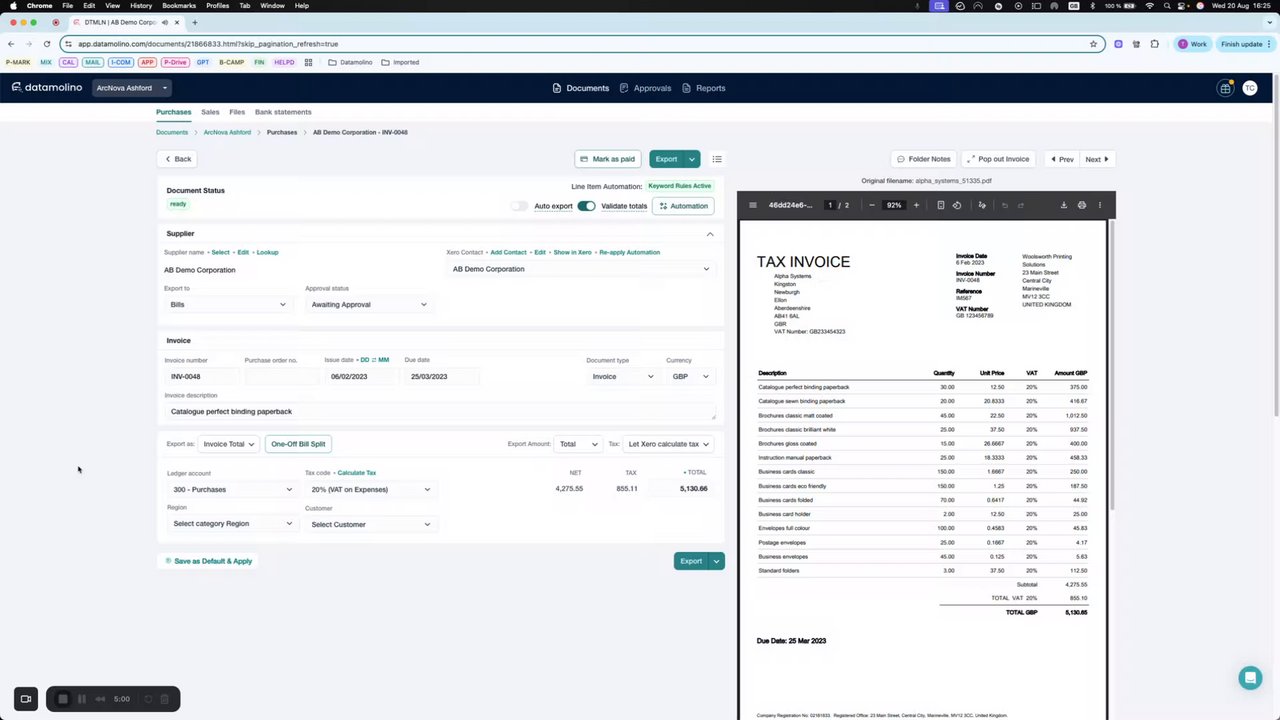
Task: Open the Tax code dropdown
Action: click(371, 490)
